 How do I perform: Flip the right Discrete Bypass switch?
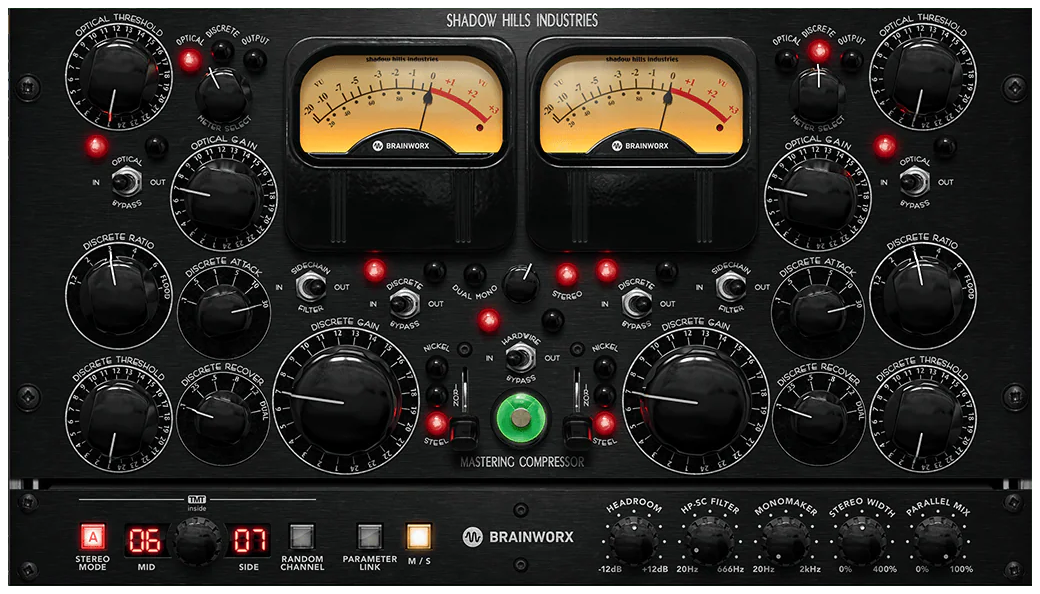pyautogui.click(x=637, y=304)
